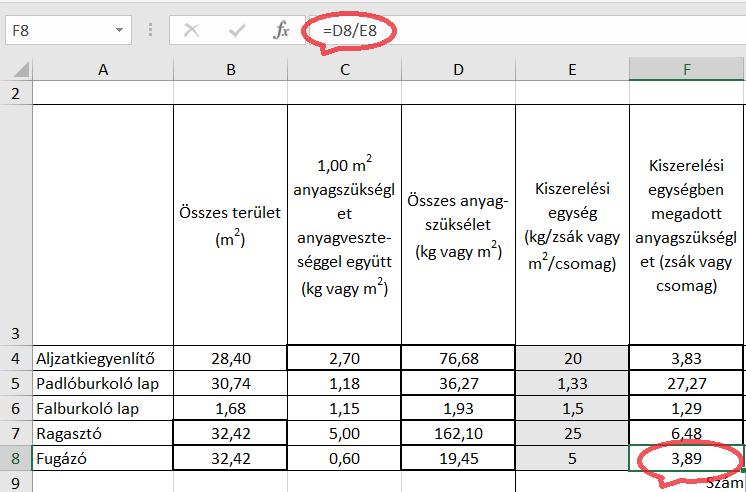This screenshot has height=492, width=746.
Task: Click the 32,42 cell in the Fugázó row
Action: (231, 458)
